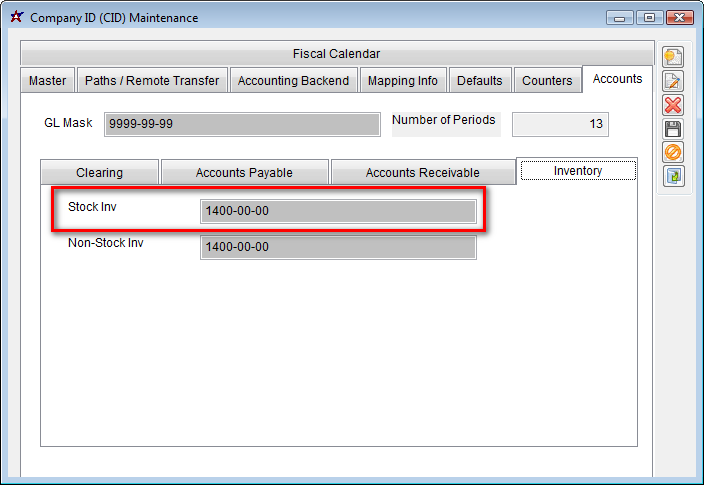Open the Accounts Payable sub-tab

point(244,173)
